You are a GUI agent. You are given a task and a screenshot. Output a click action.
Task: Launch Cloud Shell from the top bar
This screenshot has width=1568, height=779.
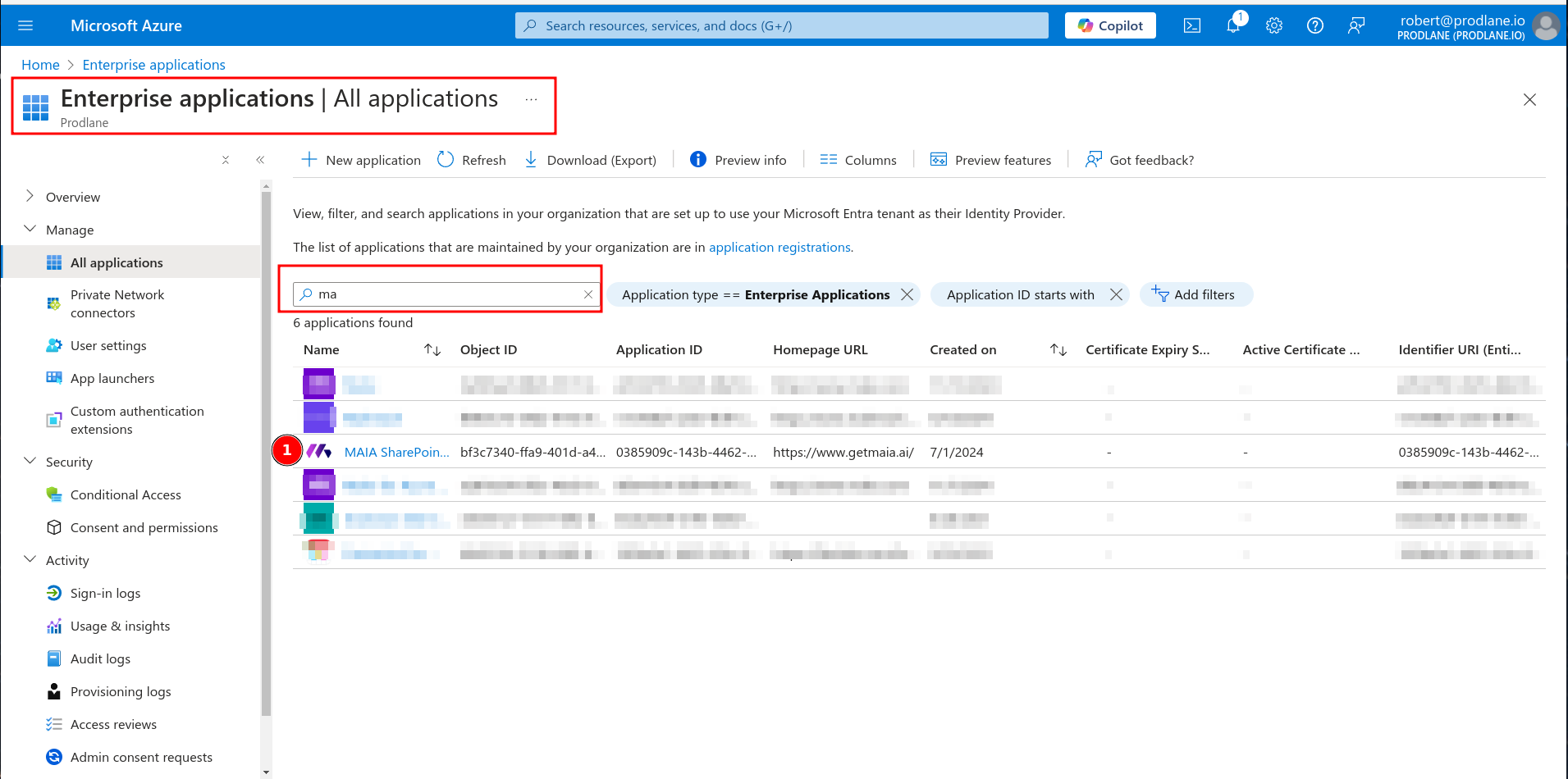(x=1192, y=25)
